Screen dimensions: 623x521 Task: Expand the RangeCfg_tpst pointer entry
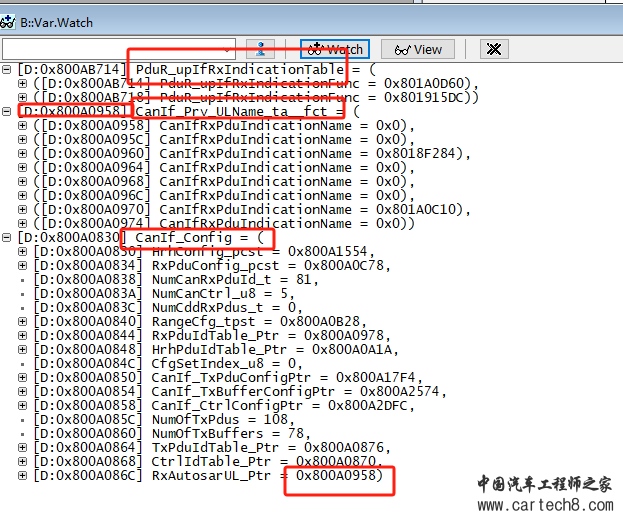tap(23, 321)
